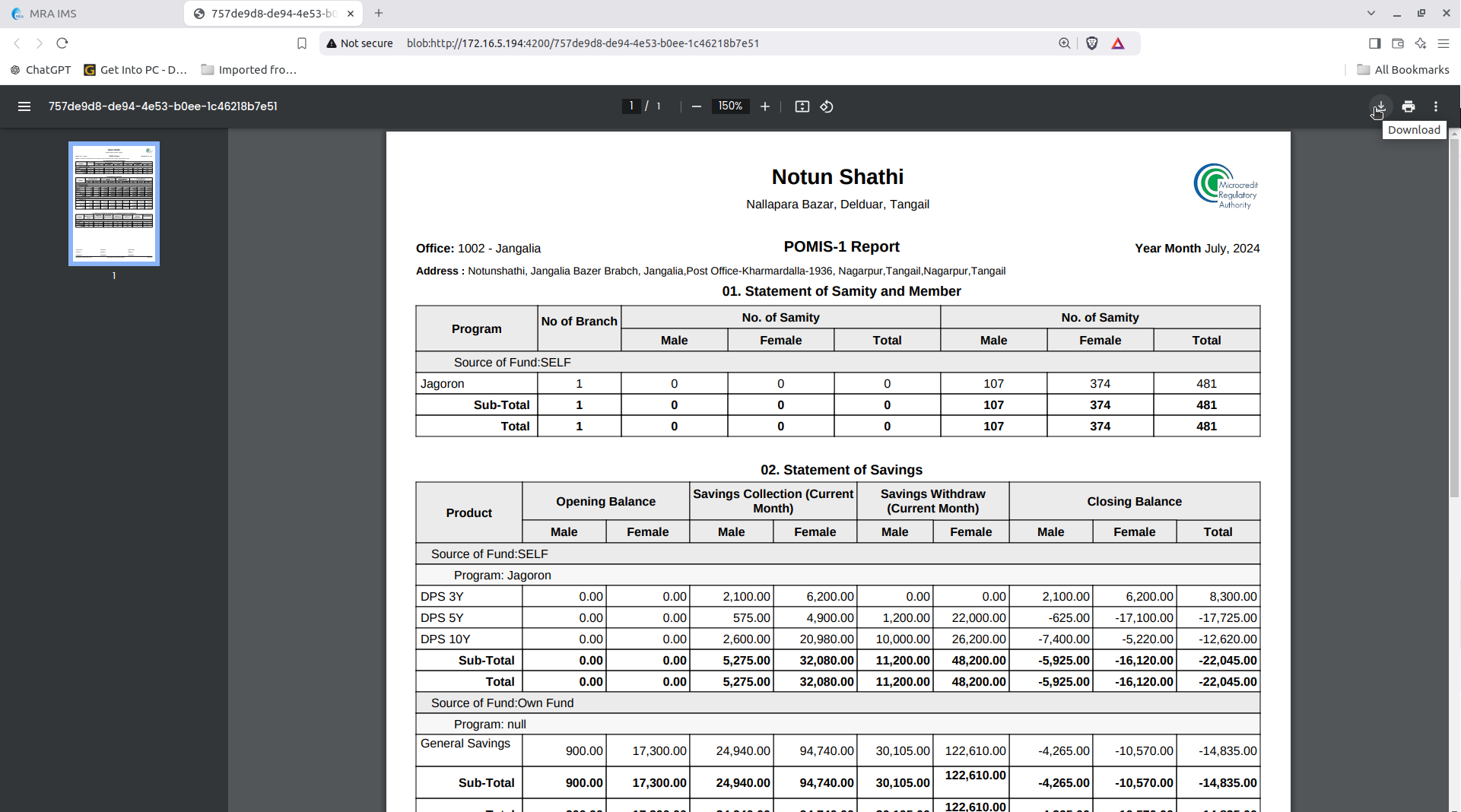This screenshot has height=812, width=1461.
Task: Click the page number input field
Action: pos(631,106)
